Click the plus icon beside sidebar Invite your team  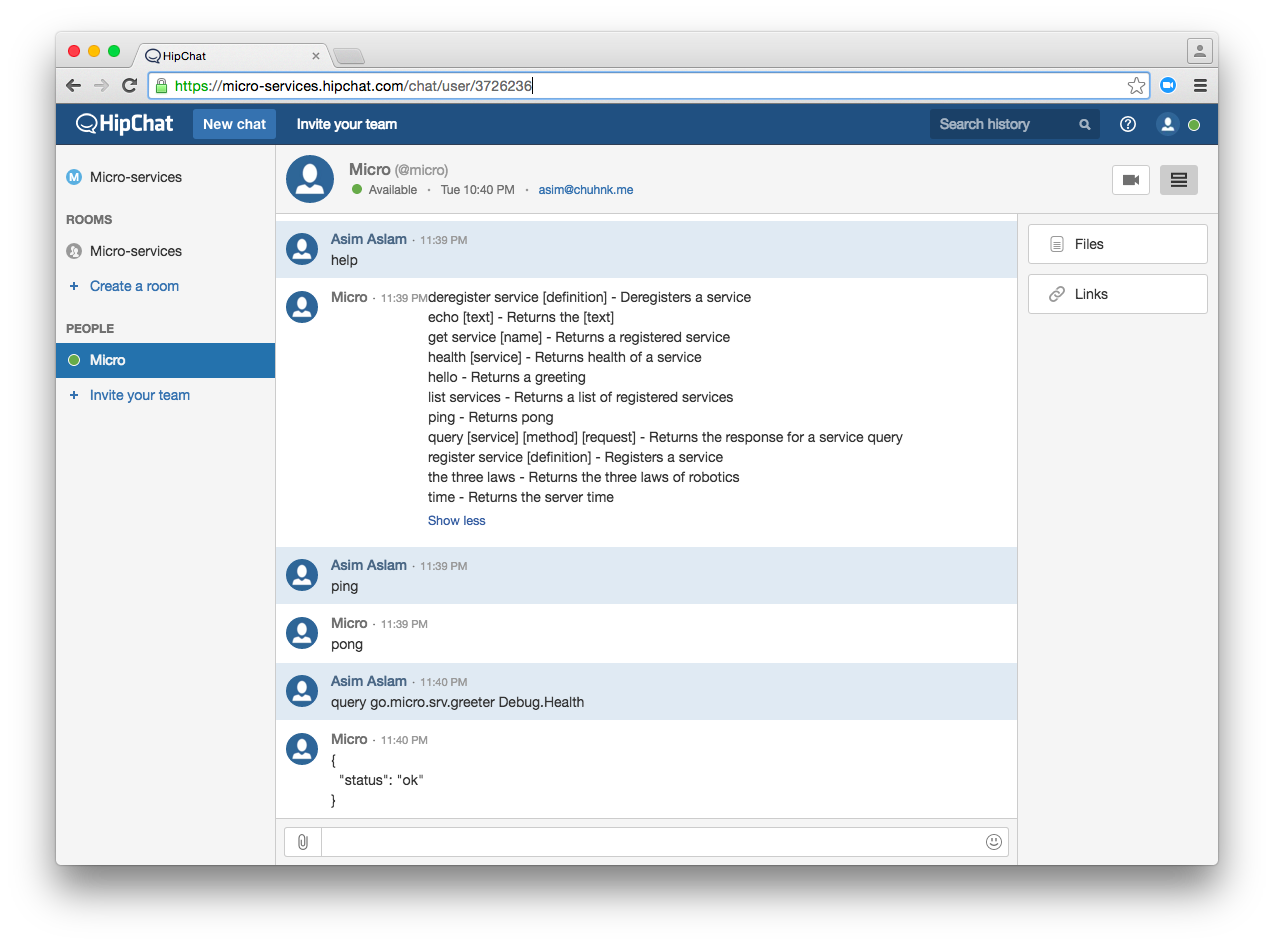click(x=73, y=395)
